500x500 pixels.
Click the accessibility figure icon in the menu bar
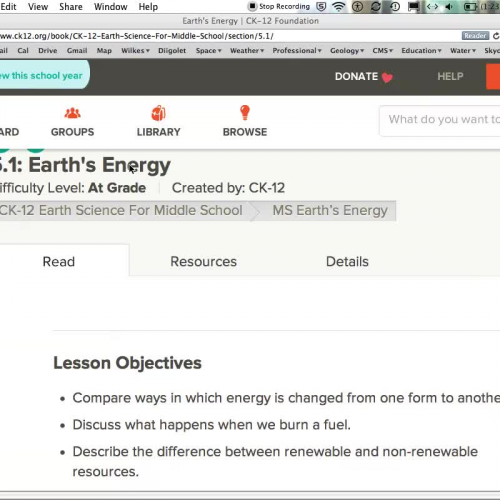[x=357, y=6]
